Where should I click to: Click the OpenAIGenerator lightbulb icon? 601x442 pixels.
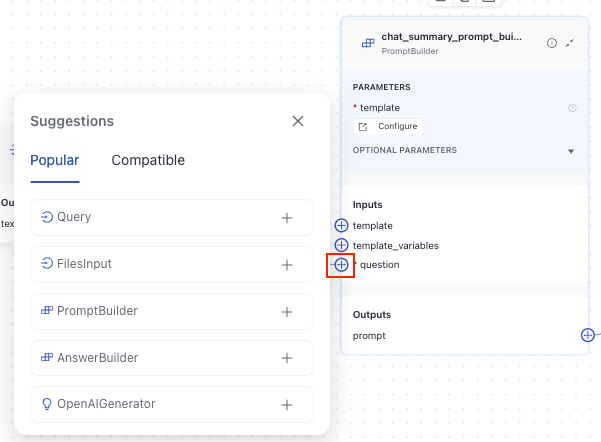(47, 404)
